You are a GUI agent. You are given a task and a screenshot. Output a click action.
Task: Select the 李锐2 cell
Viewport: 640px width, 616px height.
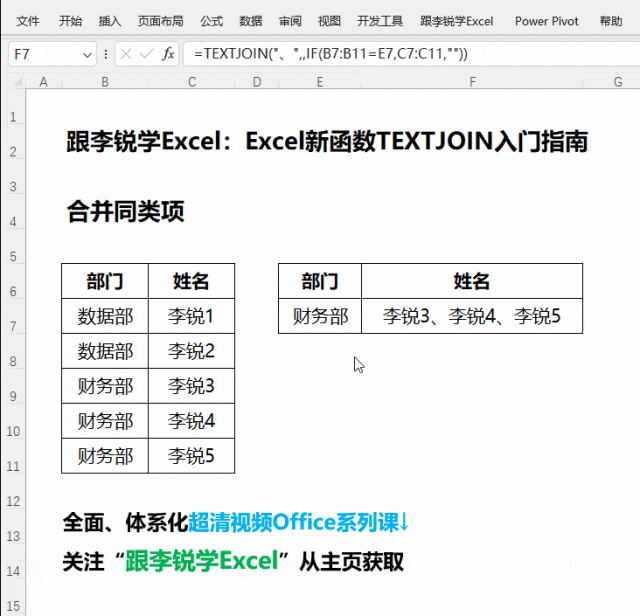(191, 351)
